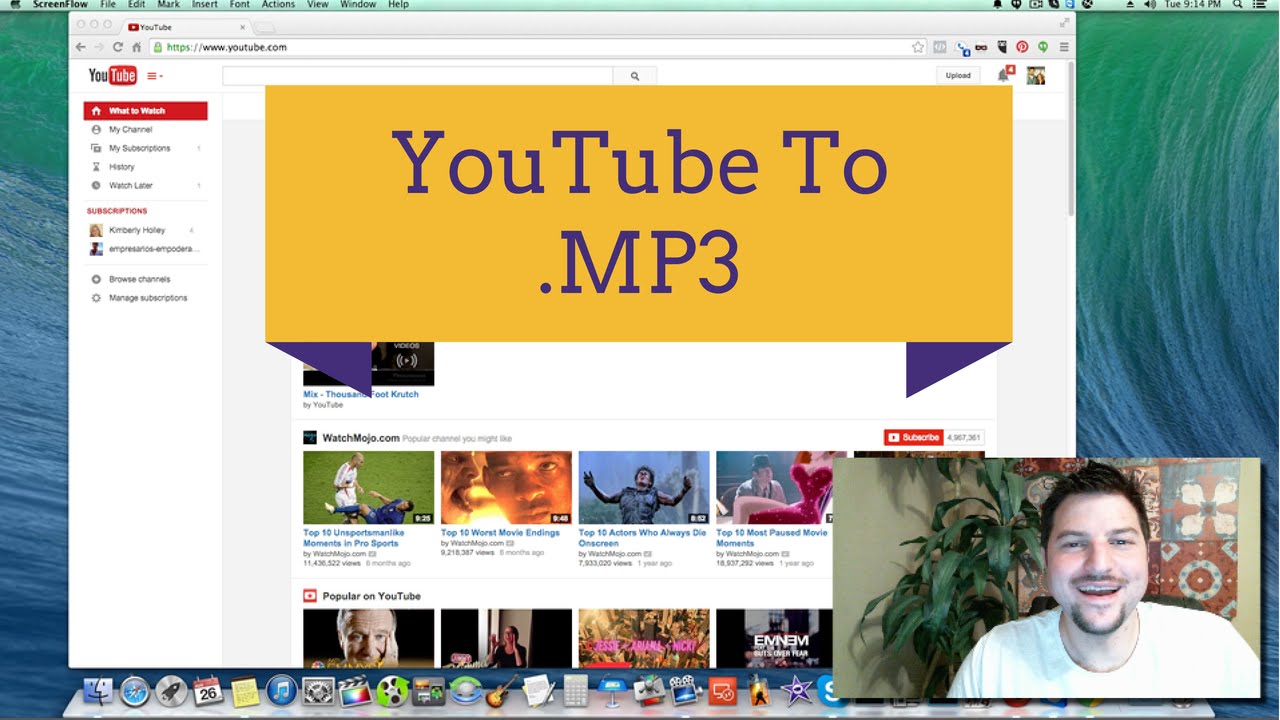Open History in sidebar
Viewport: 1280px width, 720px height.
point(121,167)
